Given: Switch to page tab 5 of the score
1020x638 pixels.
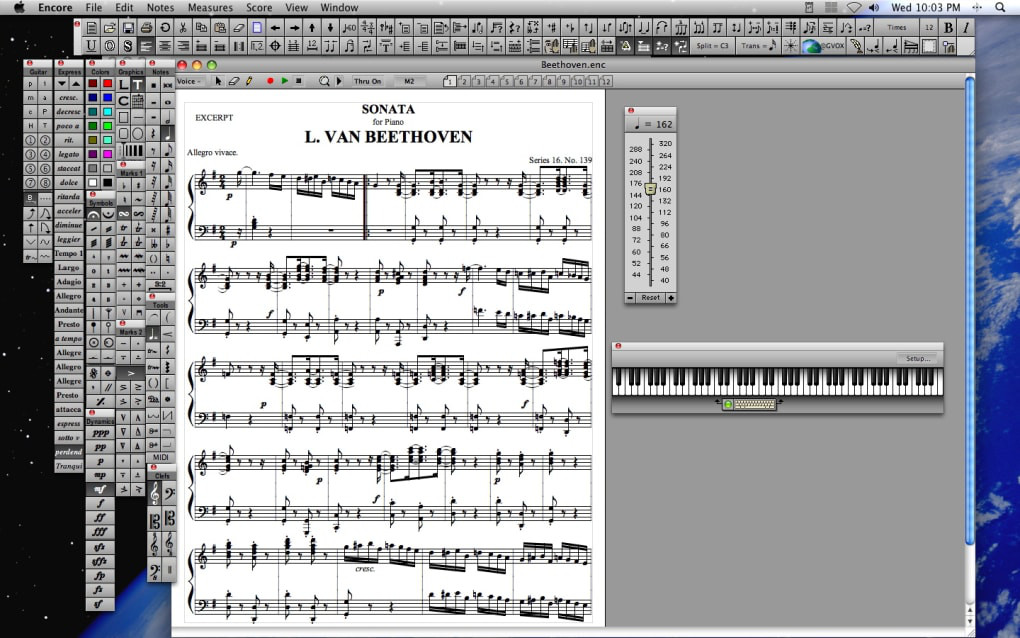Looking at the screenshot, I should [x=506, y=82].
